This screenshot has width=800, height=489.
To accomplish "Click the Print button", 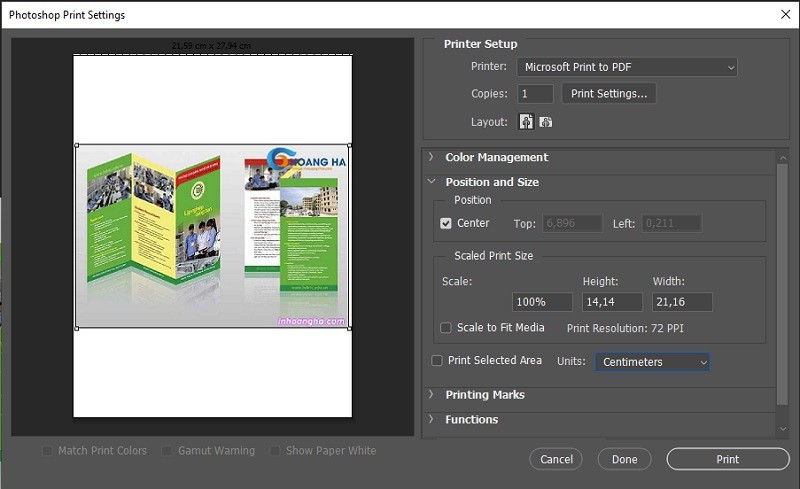I will pos(728,459).
